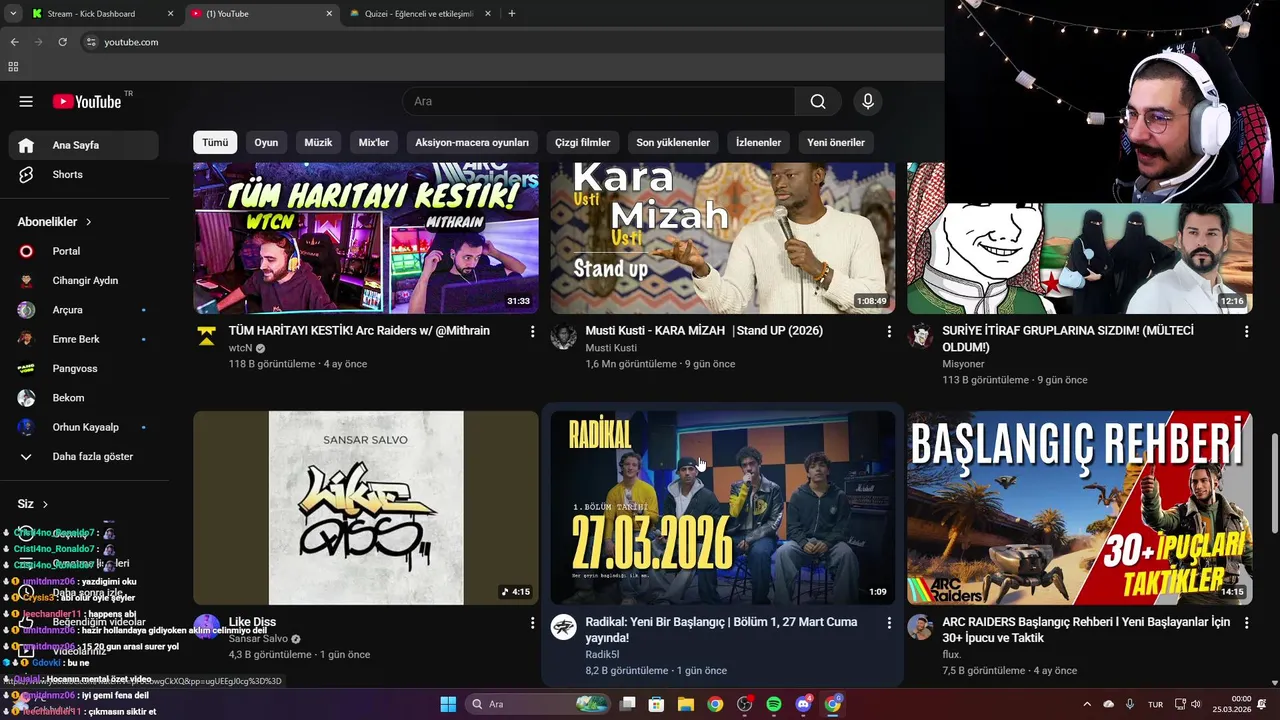The width and height of the screenshot is (1280, 720).
Task: Select the Tümü filter chip
Action: (215, 142)
